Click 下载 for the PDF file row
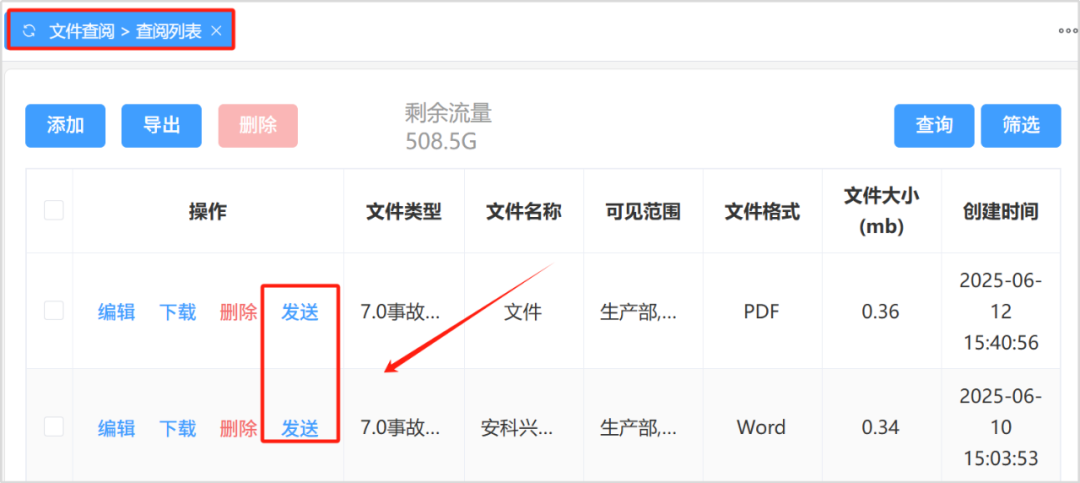The width and height of the screenshot is (1080, 483). (178, 312)
